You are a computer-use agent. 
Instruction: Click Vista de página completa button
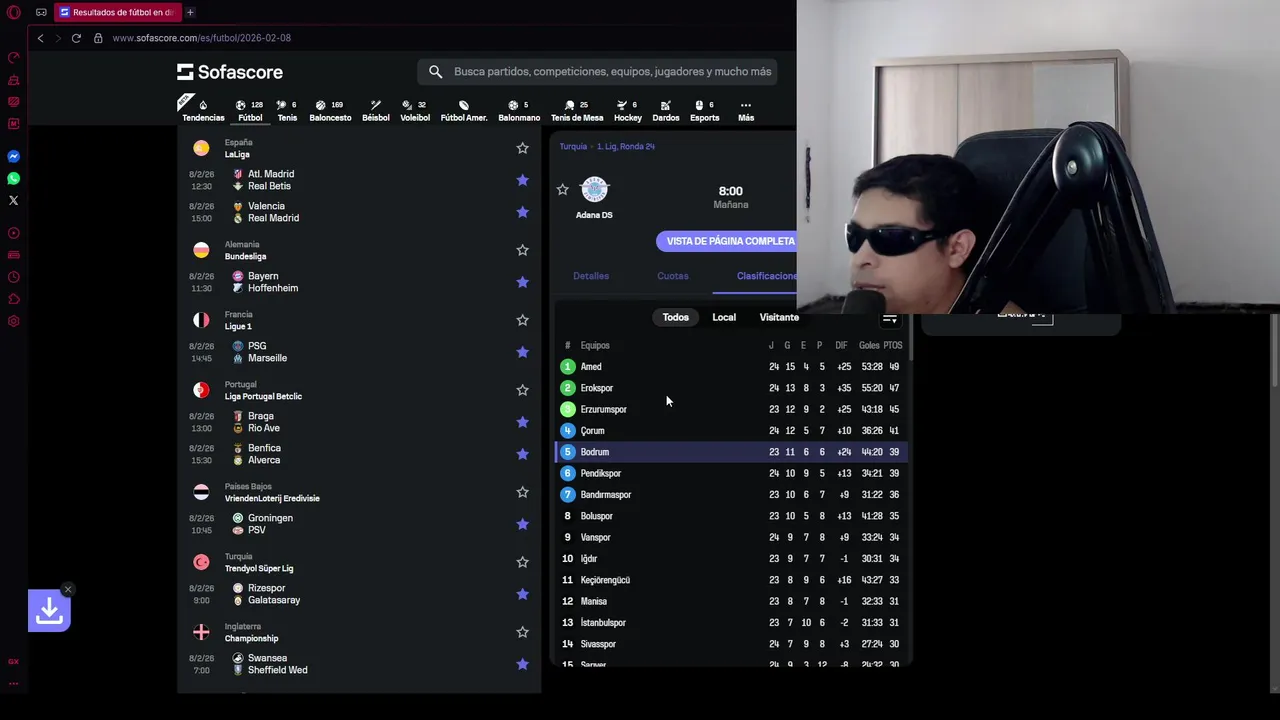point(727,241)
